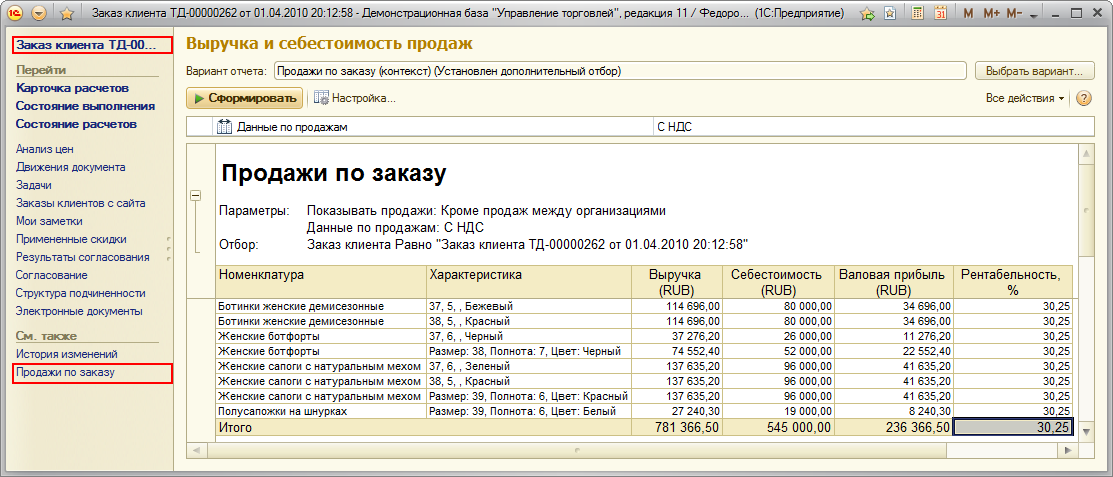Click the horizontal scrollbar right arrow
The width and height of the screenshot is (1113, 477).
coord(1066,450)
